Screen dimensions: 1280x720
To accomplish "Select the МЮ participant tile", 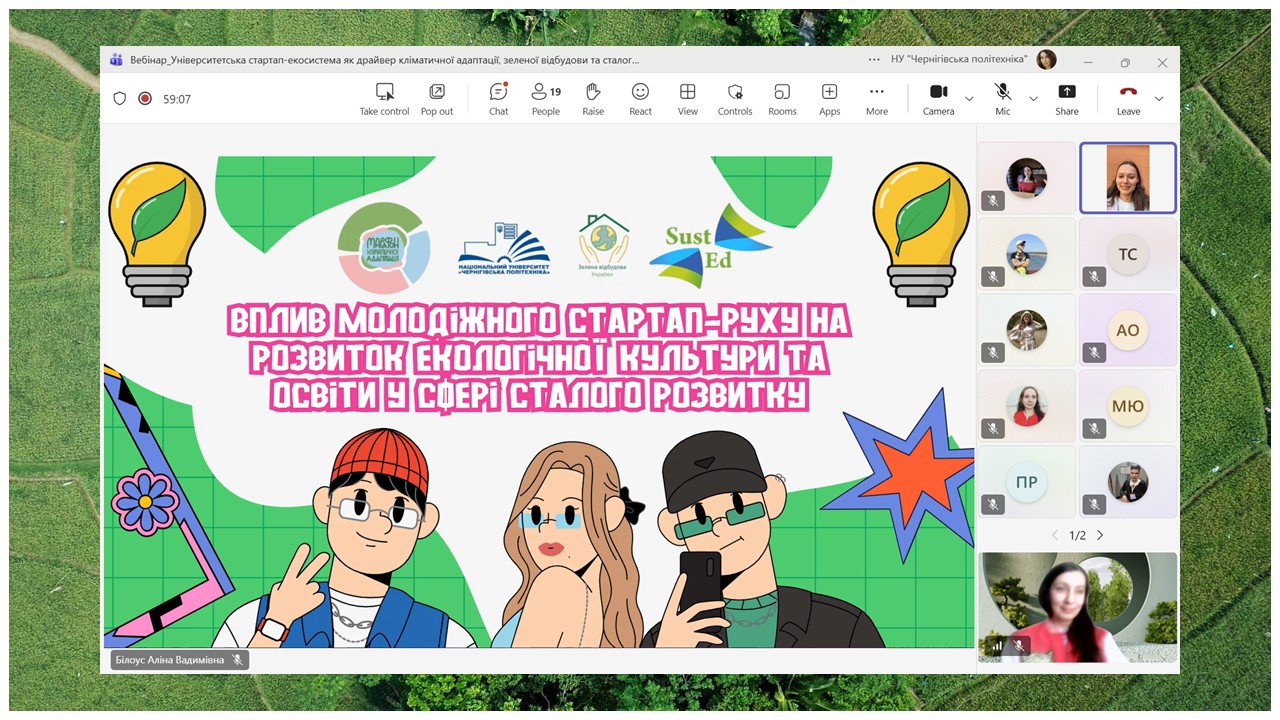I will tap(1128, 406).
